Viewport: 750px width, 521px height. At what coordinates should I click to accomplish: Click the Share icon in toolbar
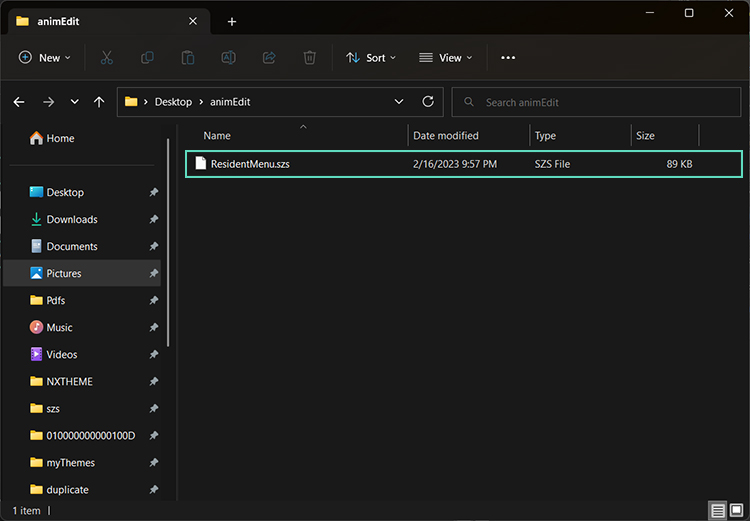coord(269,58)
